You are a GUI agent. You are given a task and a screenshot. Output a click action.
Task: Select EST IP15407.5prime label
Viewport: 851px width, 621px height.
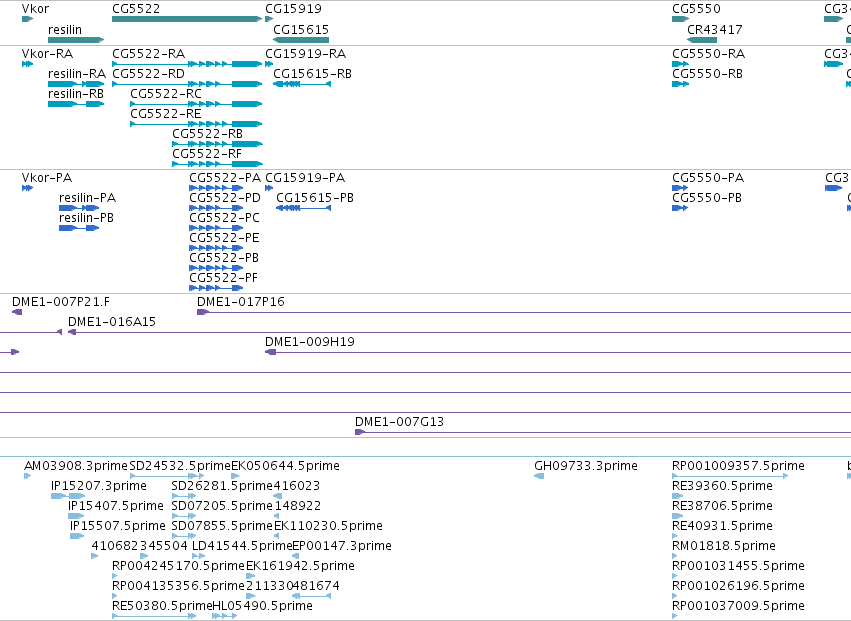point(116,506)
